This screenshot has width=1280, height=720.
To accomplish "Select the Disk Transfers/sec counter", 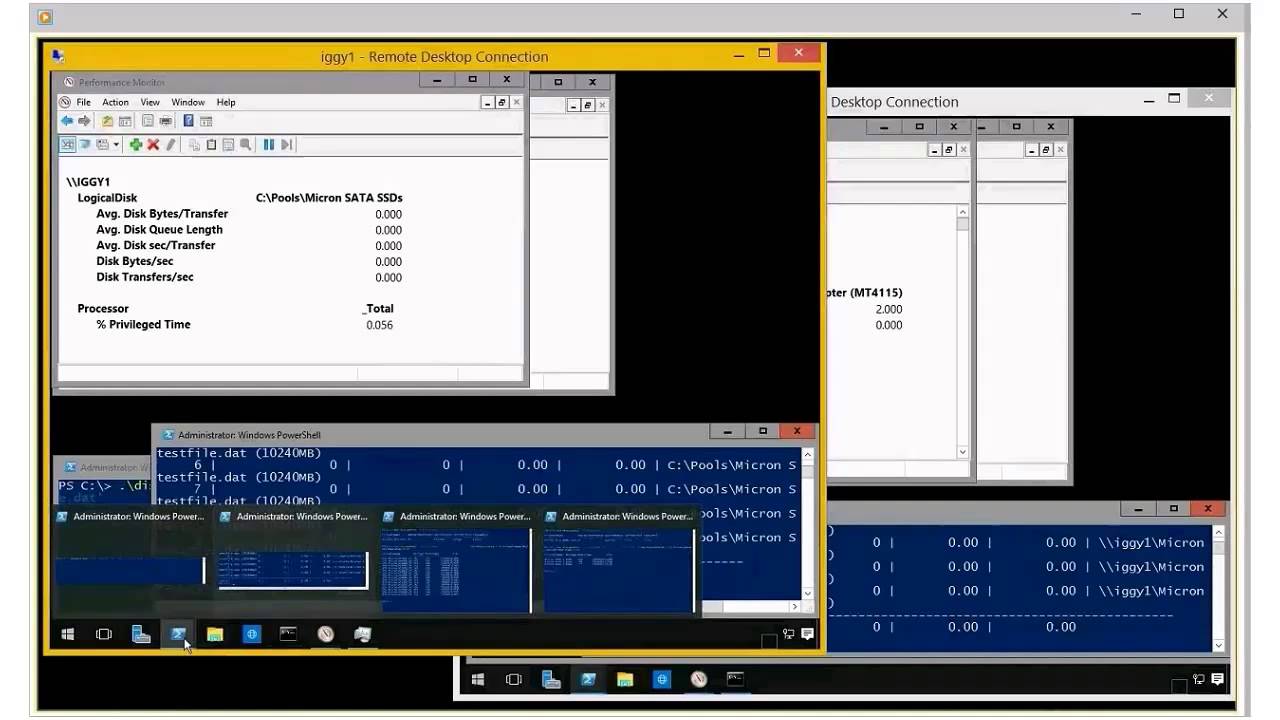I will 145,277.
